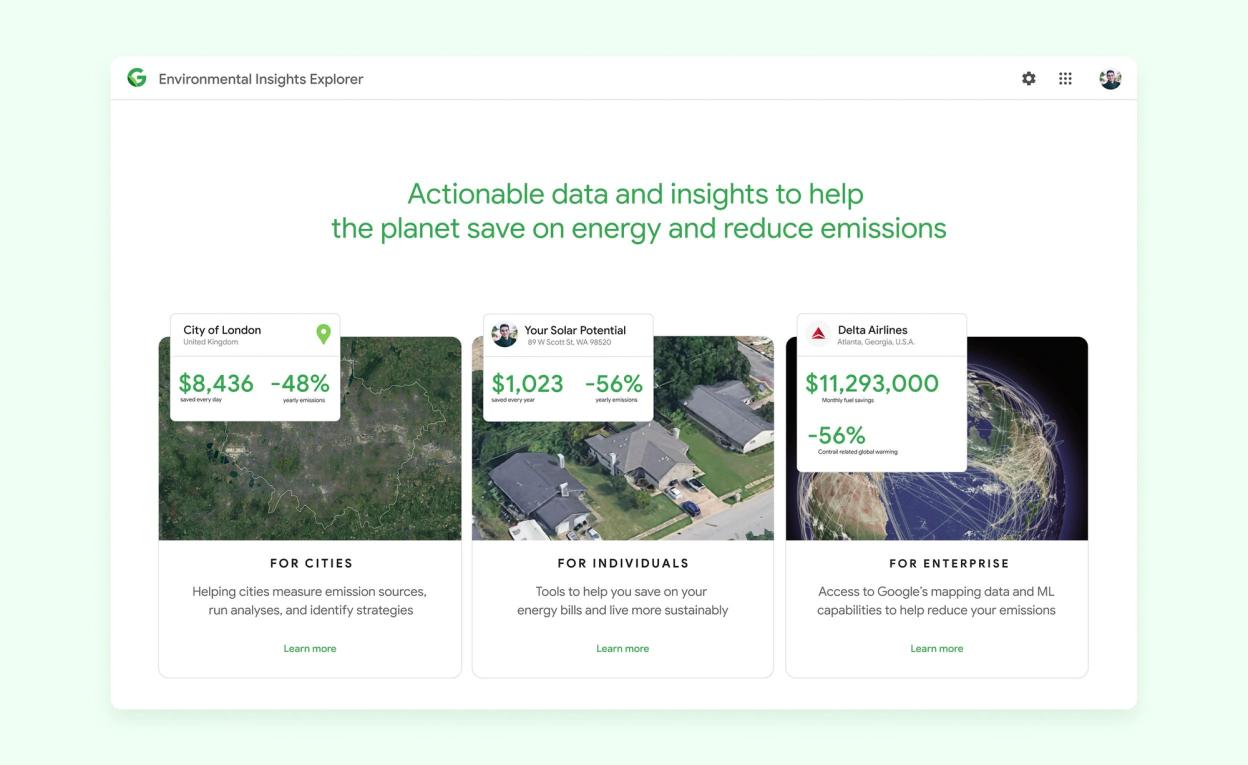
Task: Click the Access to Google's mapping data description
Action: pyautogui.click(x=936, y=601)
